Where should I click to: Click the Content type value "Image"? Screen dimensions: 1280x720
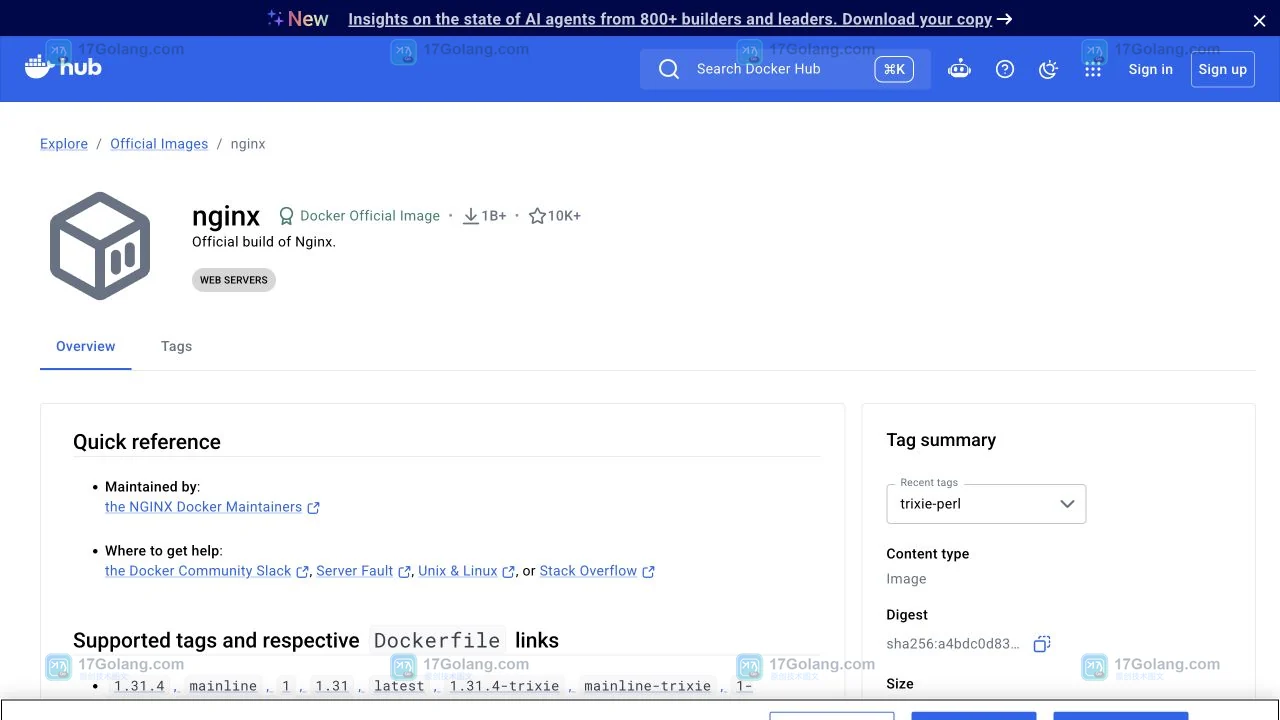click(906, 579)
